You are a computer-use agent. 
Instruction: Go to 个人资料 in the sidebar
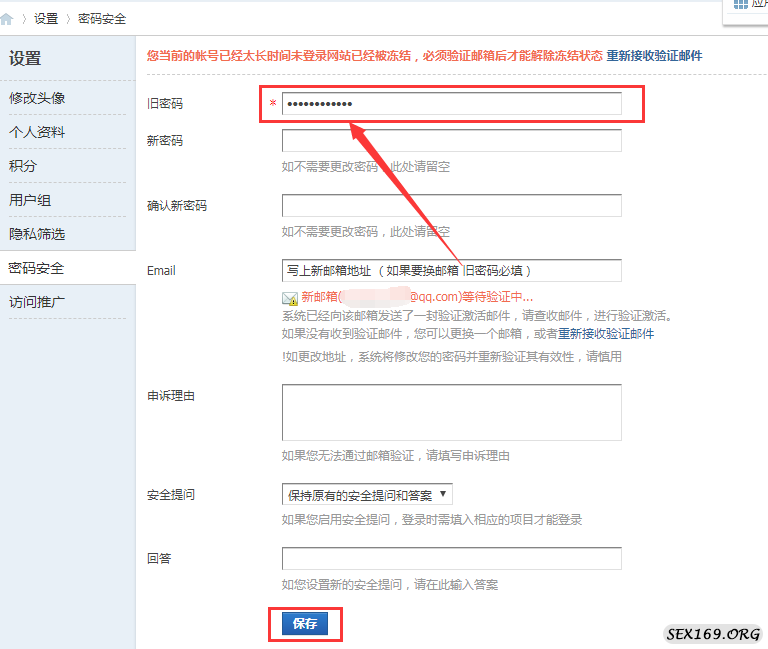point(37,132)
